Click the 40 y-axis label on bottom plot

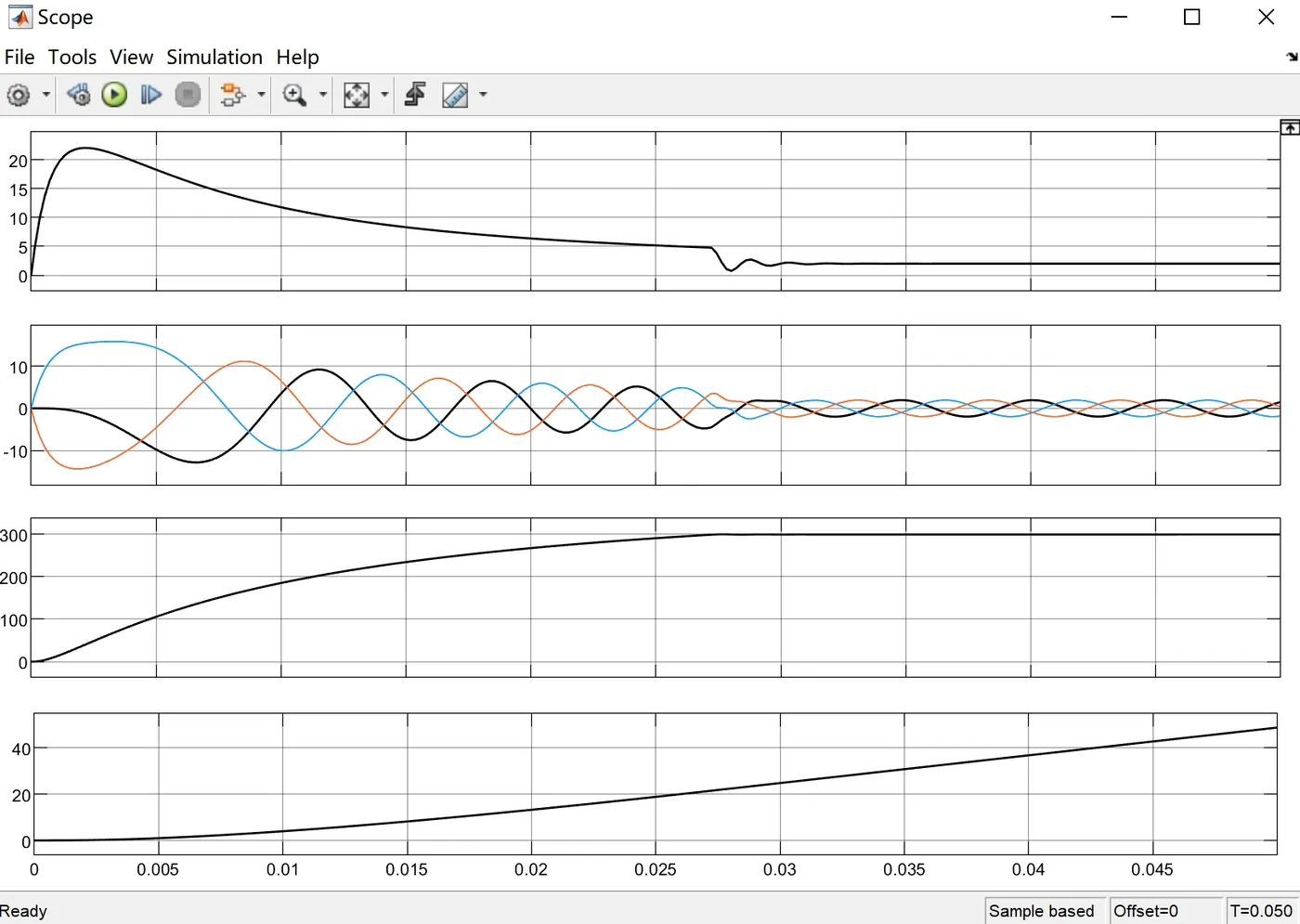coord(21,749)
